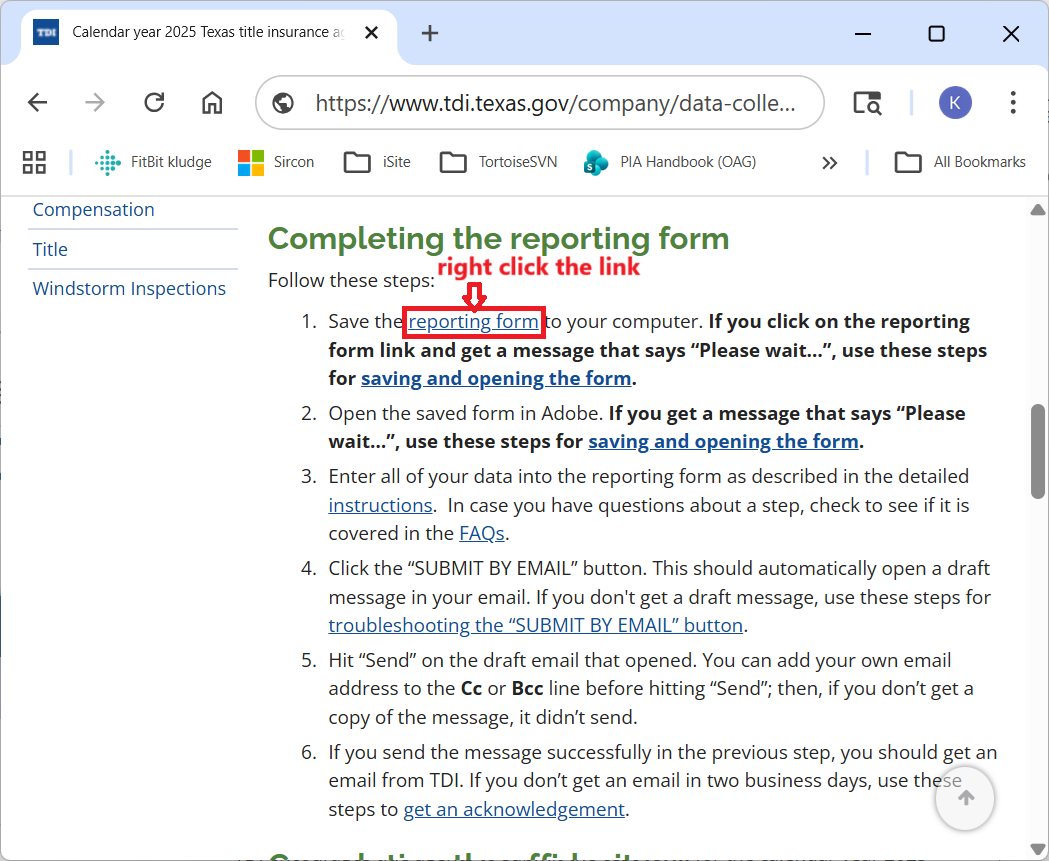This screenshot has width=1049, height=861.
Task: Open the FitBit kludge bookmark
Action: (x=153, y=162)
